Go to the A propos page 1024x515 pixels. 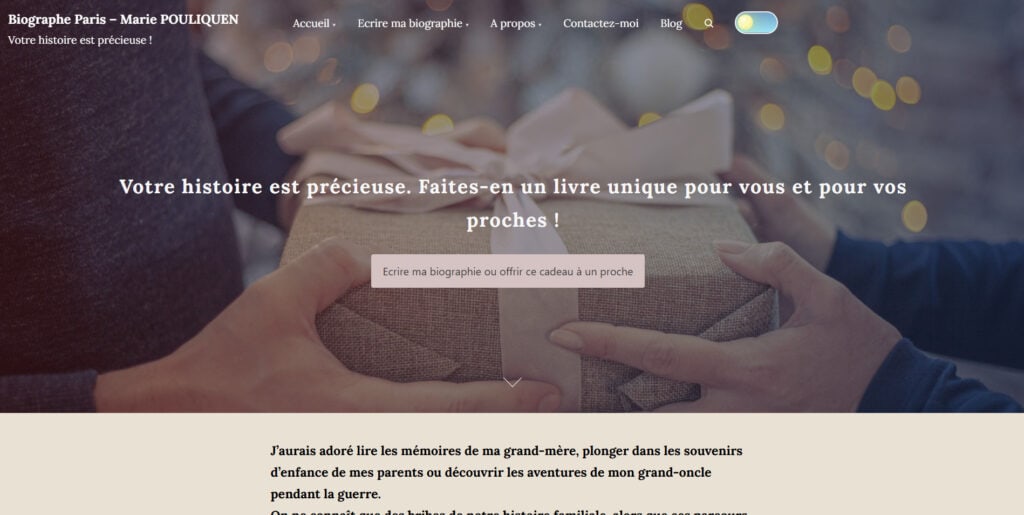513,23
